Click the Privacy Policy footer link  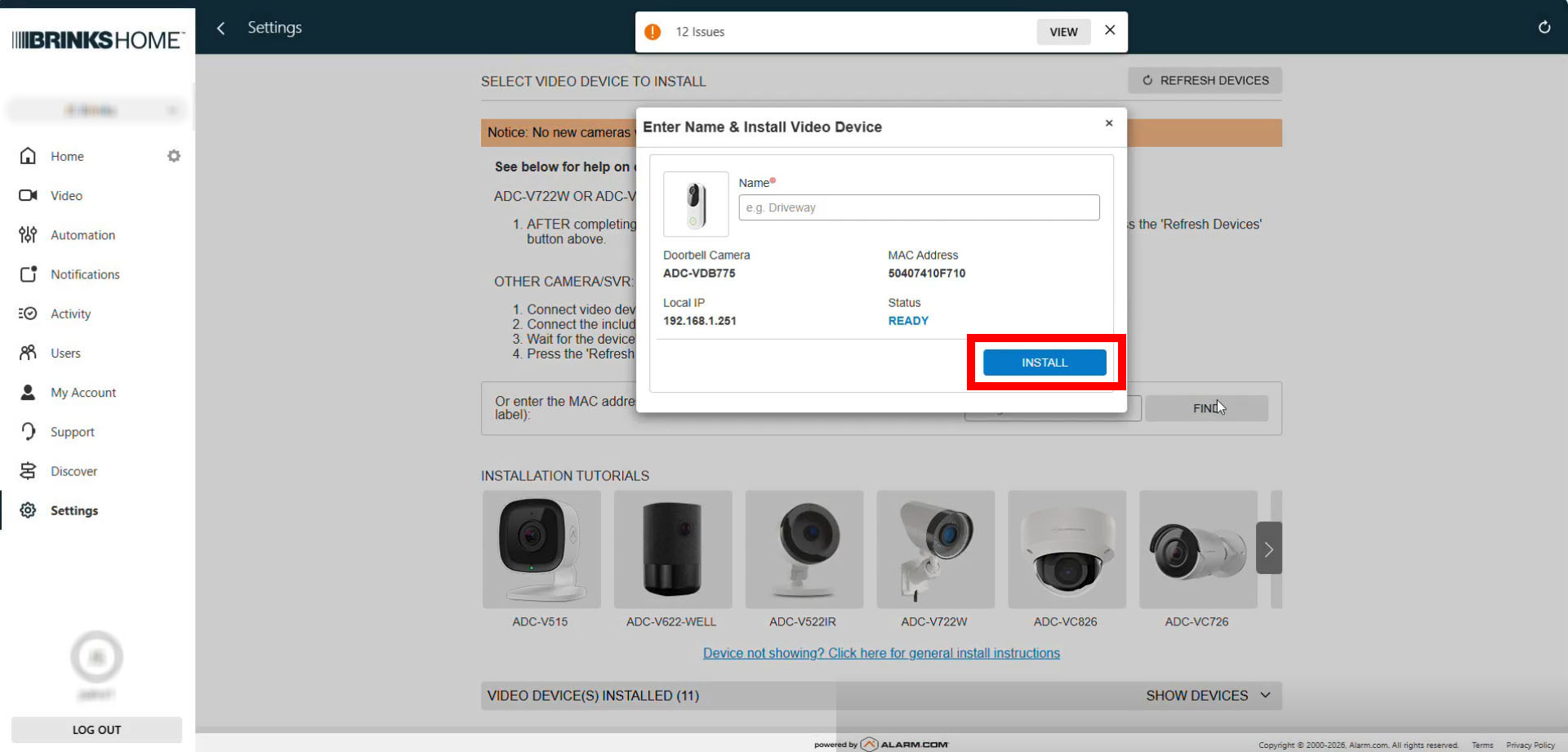pyautogui.click(x=1530, y=745)
